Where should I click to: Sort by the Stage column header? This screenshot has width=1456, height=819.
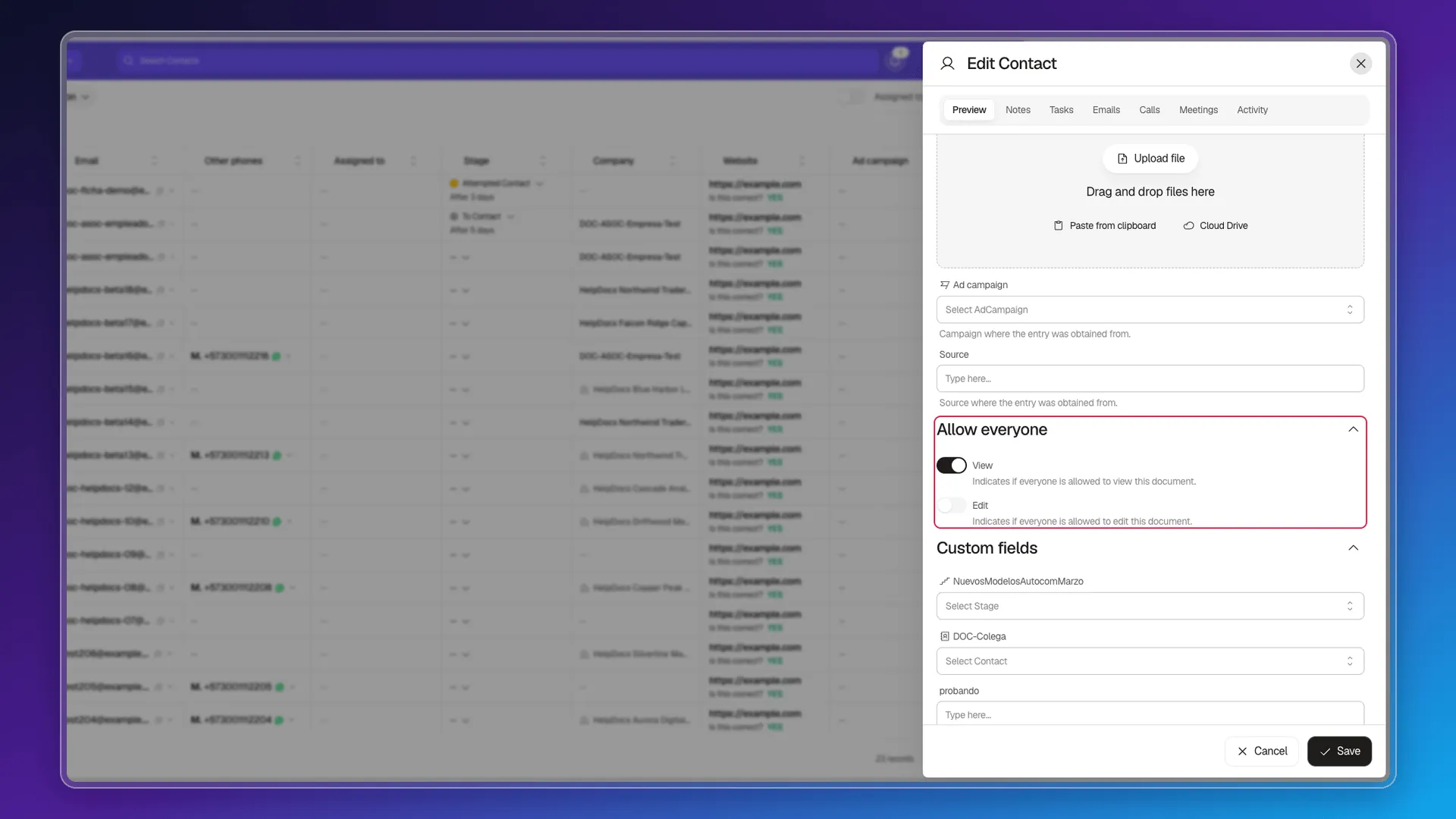(x=476, y=161)
